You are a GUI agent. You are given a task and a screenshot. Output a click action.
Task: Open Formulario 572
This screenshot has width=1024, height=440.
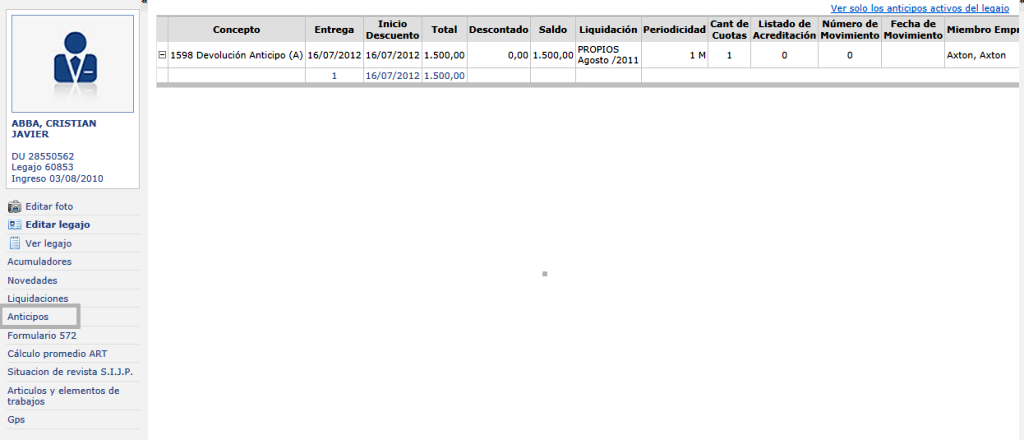(42, 336)
